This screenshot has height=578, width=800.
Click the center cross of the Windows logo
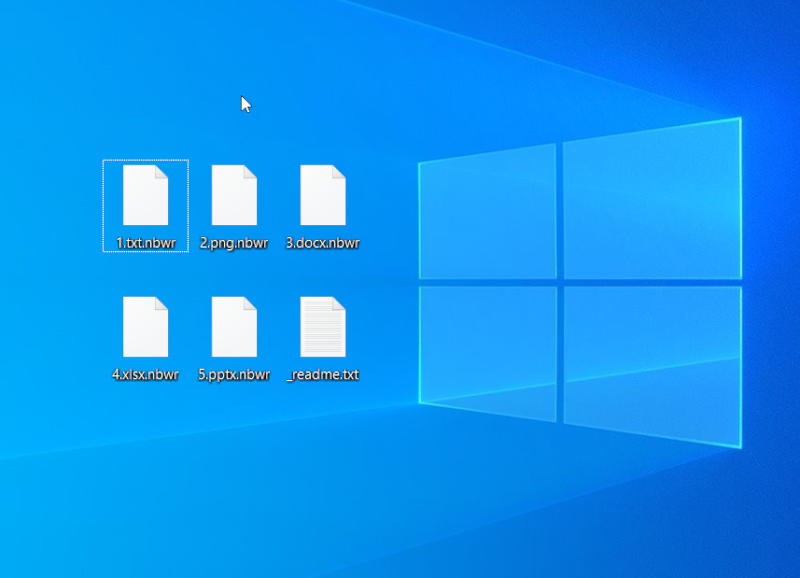coord(560,281)
